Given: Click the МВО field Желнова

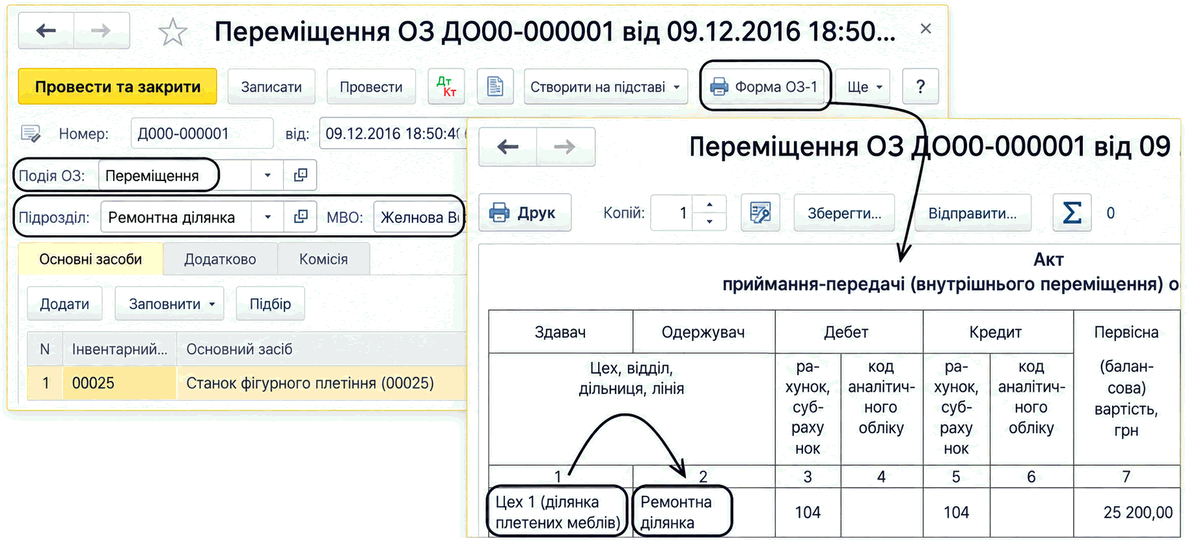Looking at the screenshot, I should [x=419, y=218].
